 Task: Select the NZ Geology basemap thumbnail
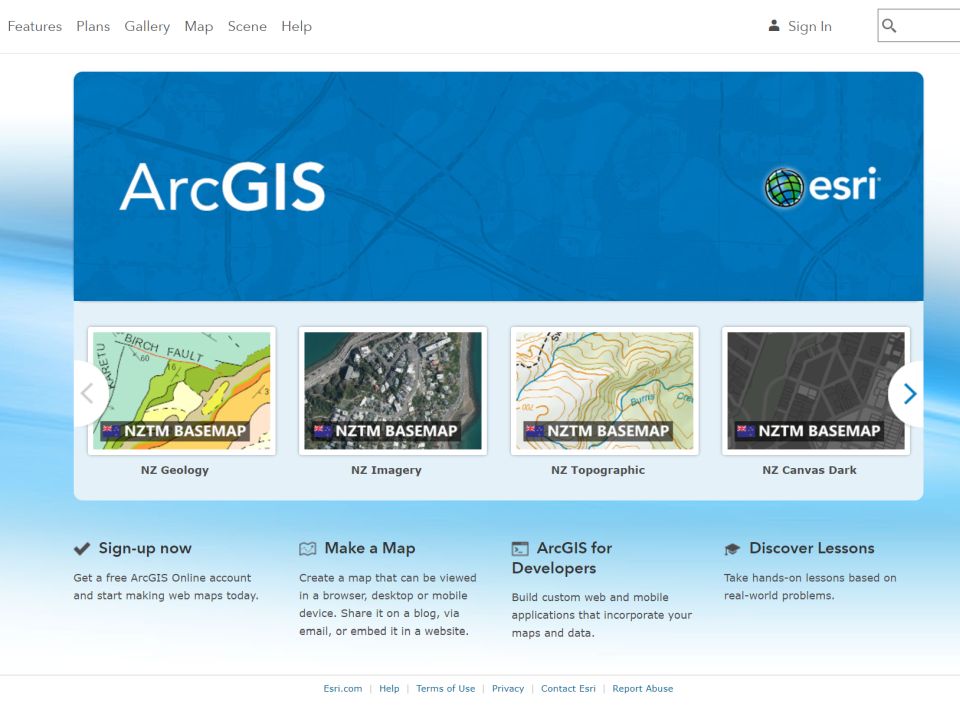click(182, 391)
